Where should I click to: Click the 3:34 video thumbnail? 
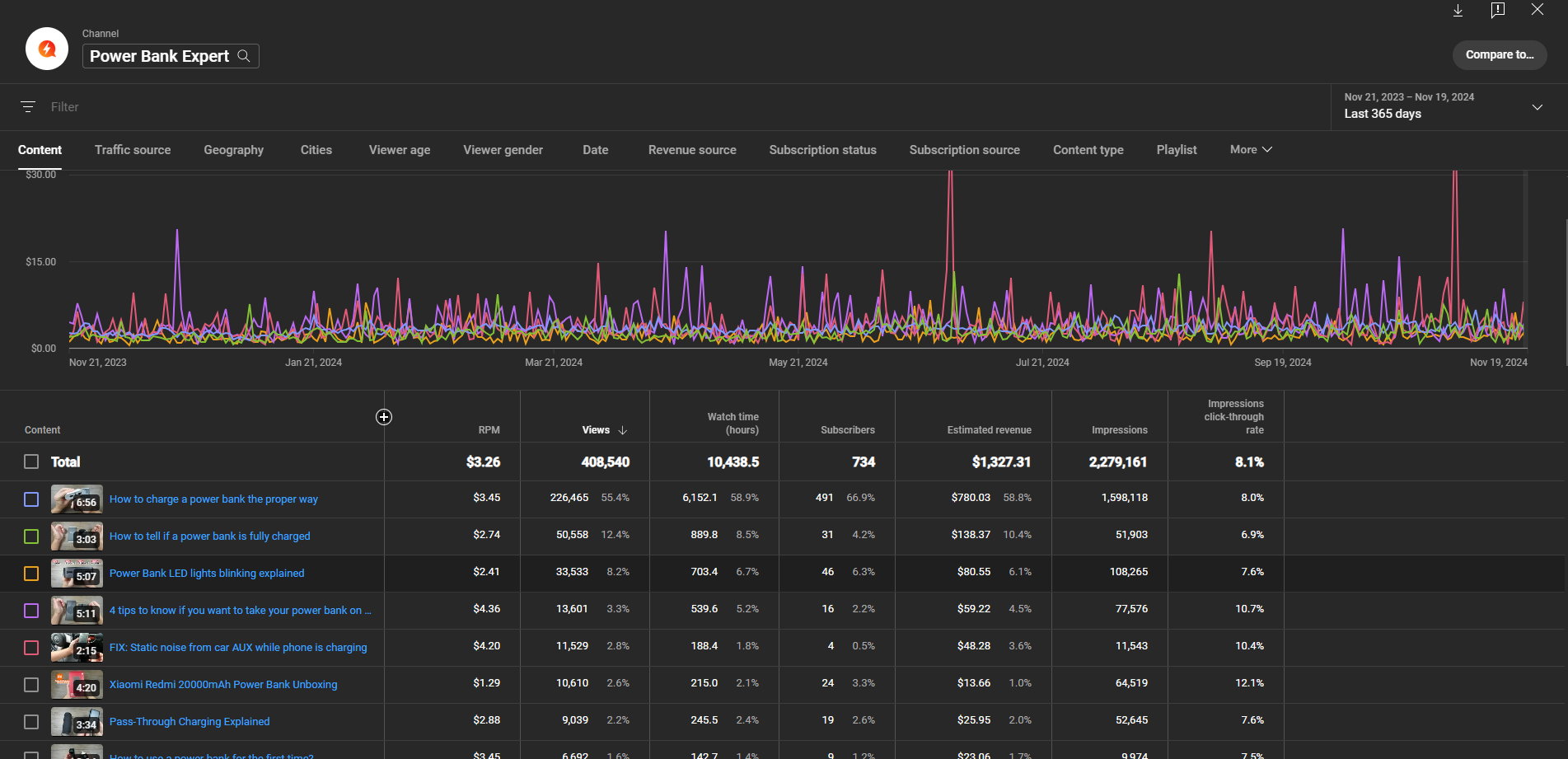77,722
